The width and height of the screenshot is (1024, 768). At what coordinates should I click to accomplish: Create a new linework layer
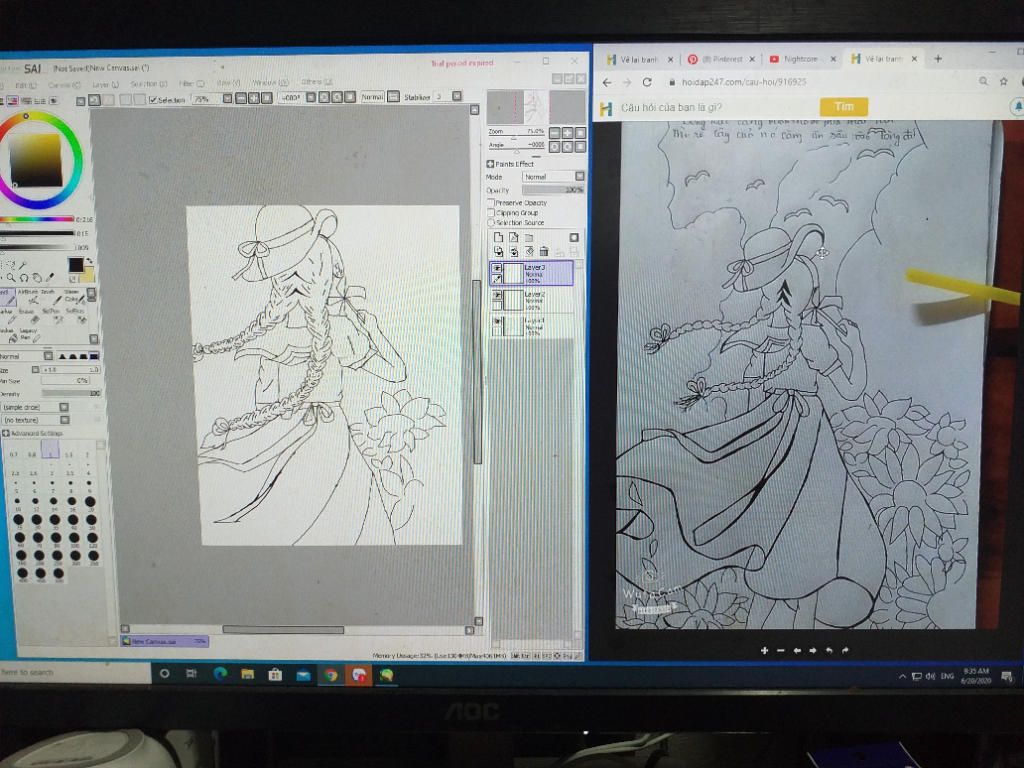click(x=514, y=237)
